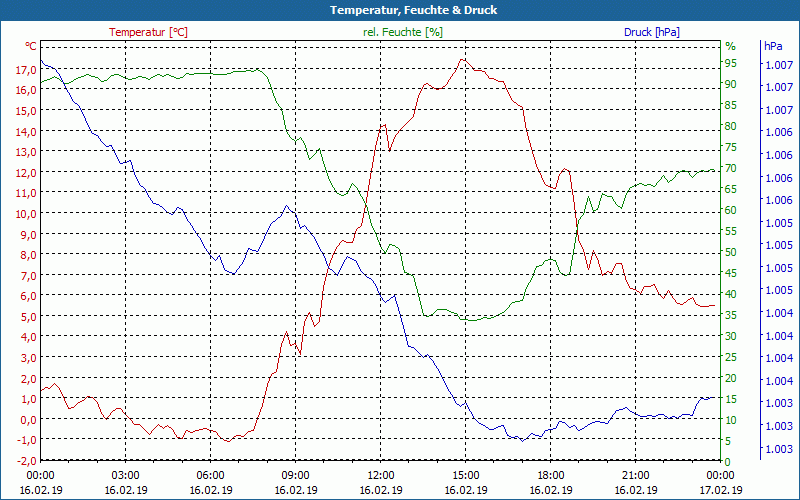Click the 12:00 time axis label
This screenshot has width=800, height=500.
click(x=381, y=476)
